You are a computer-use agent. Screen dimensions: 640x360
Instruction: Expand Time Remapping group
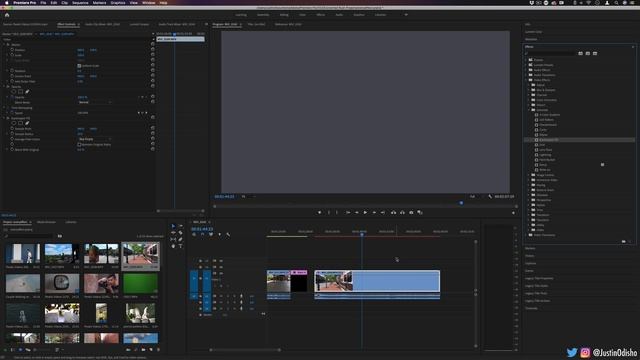click(4, 108)
